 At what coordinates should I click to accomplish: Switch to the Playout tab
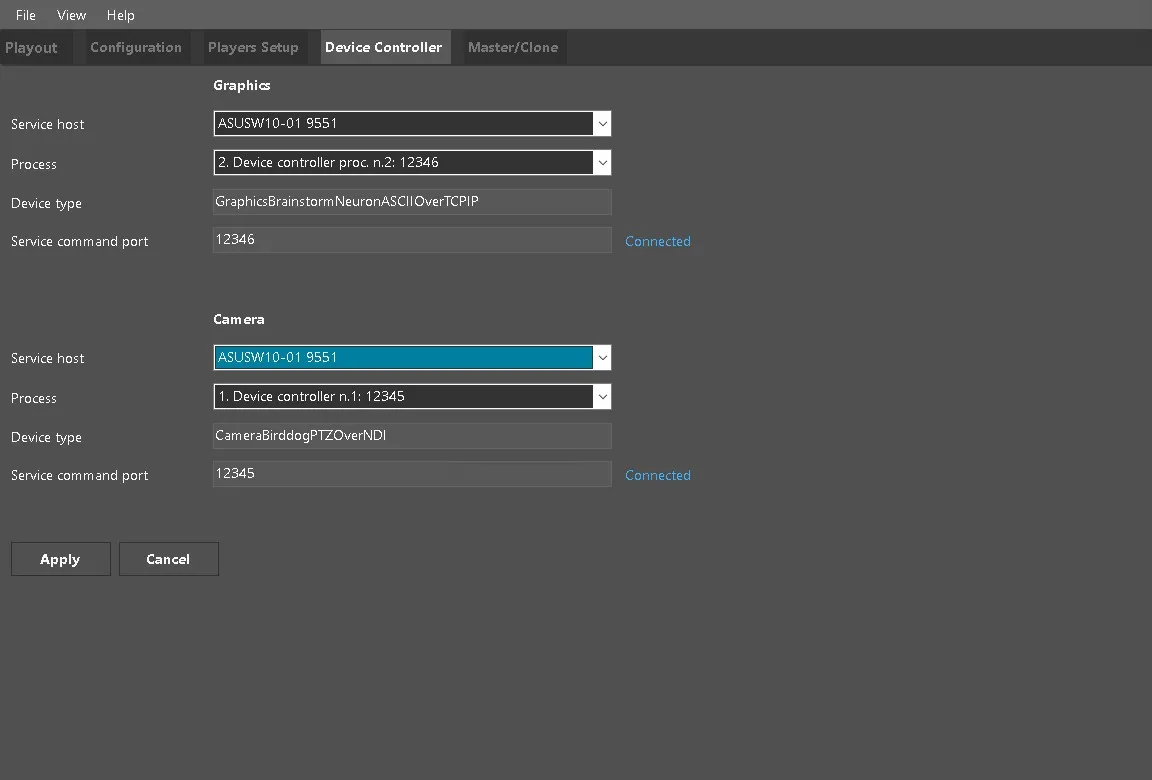click(32, 47)
